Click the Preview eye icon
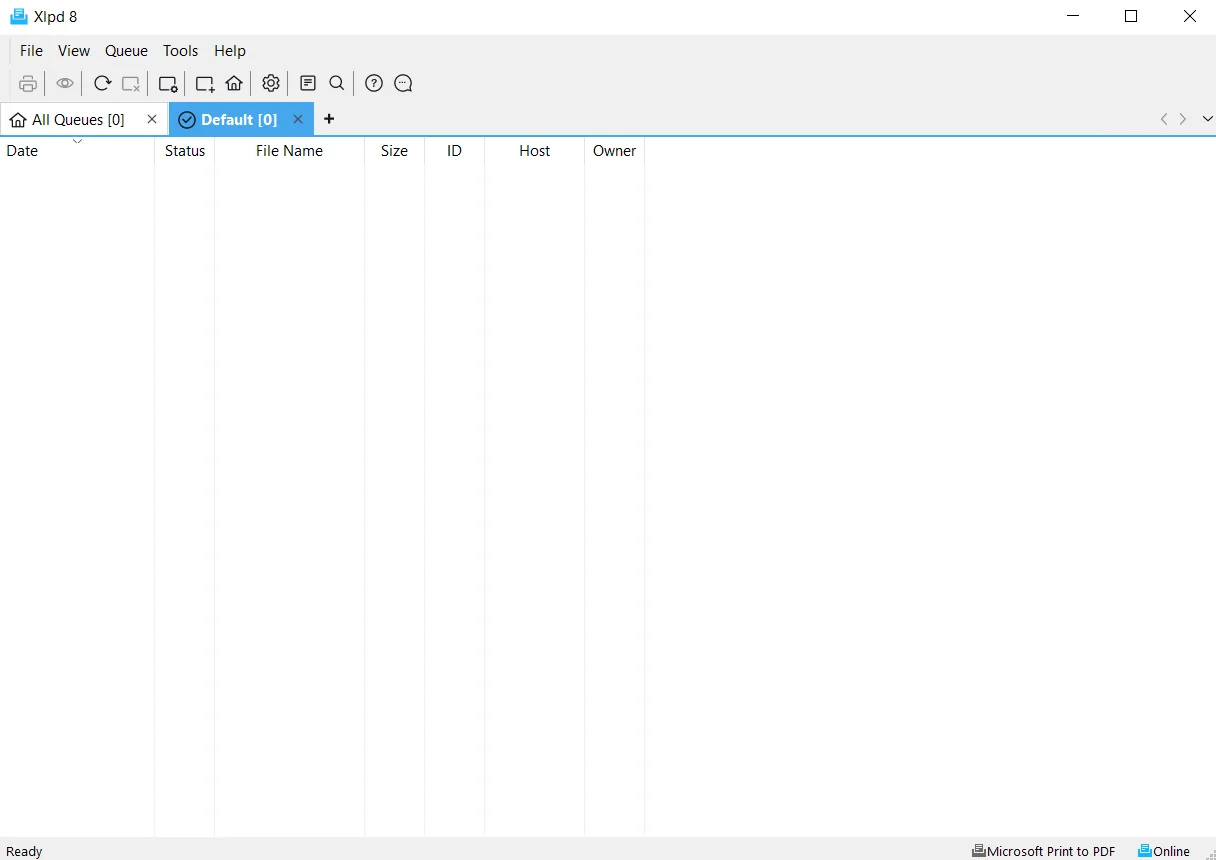Screen dimensions: 1216x860 click(65, 83)
